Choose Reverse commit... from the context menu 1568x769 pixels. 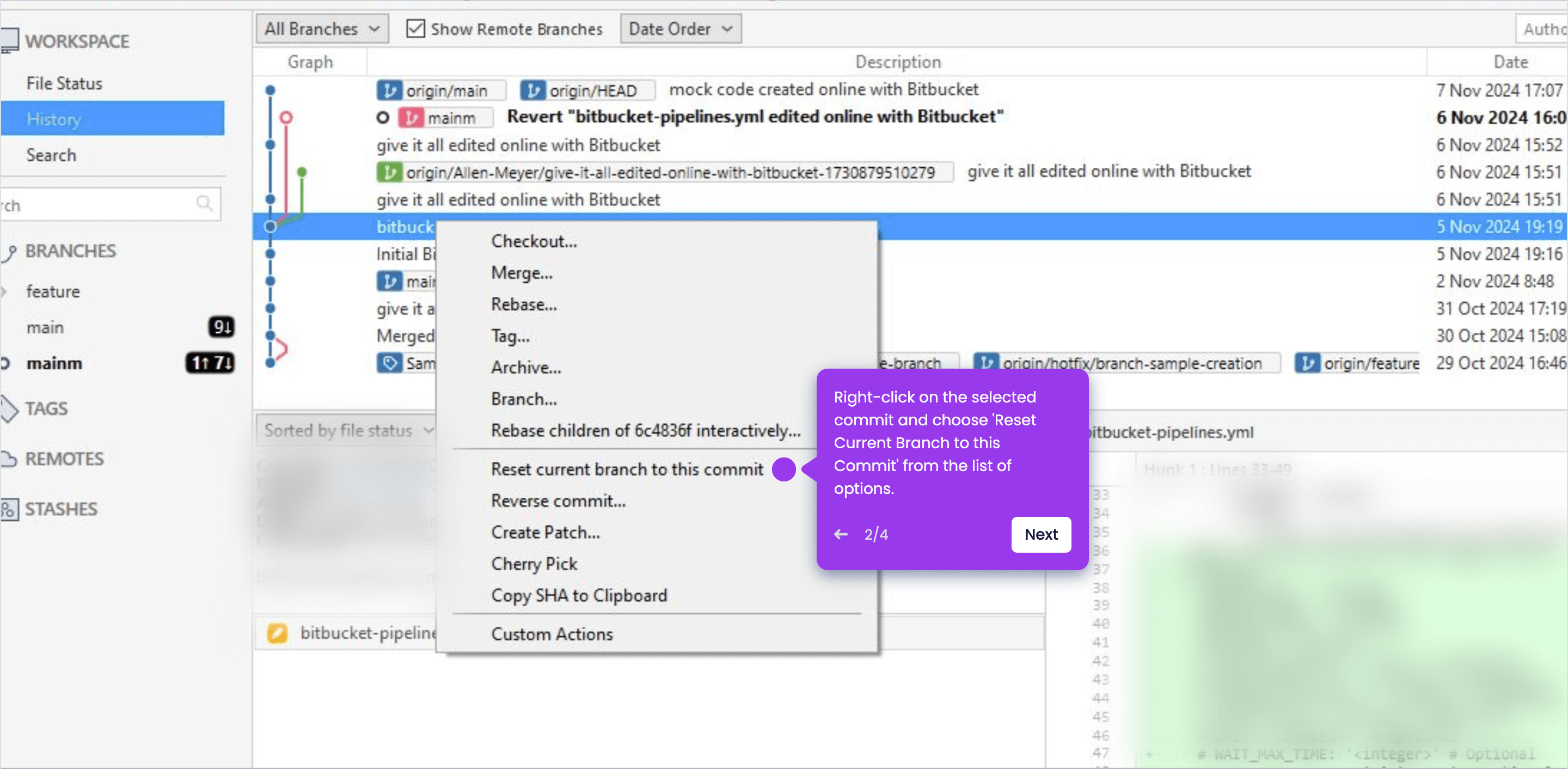[558, 501]
